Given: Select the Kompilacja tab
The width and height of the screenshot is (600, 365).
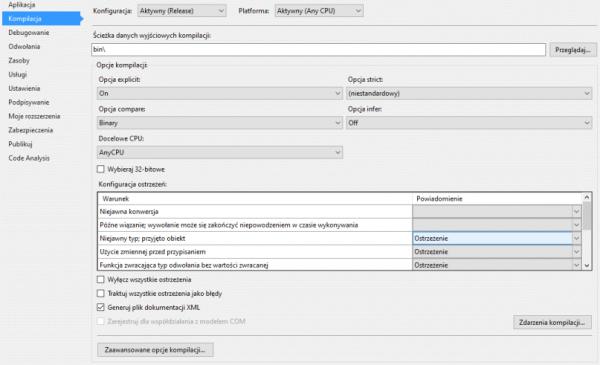Looking at the screenshot, I should coord(42,18).
